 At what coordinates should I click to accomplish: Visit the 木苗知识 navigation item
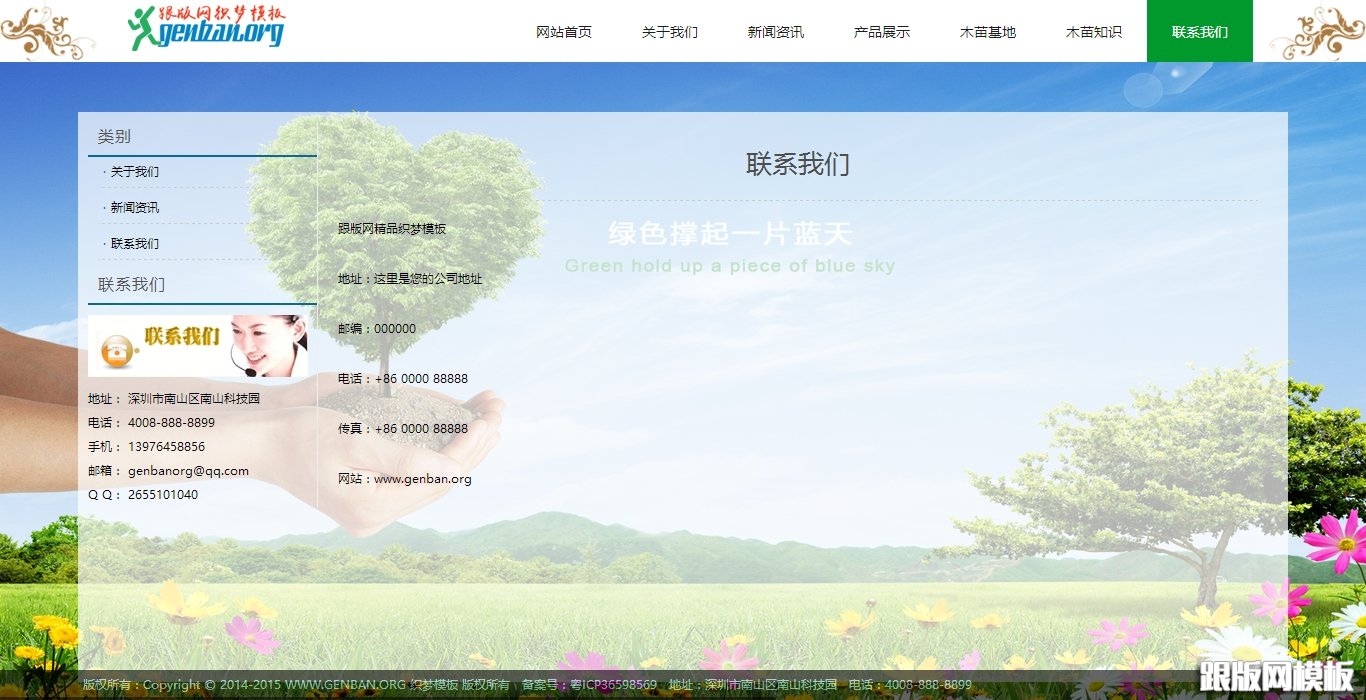coord(1094,32)
